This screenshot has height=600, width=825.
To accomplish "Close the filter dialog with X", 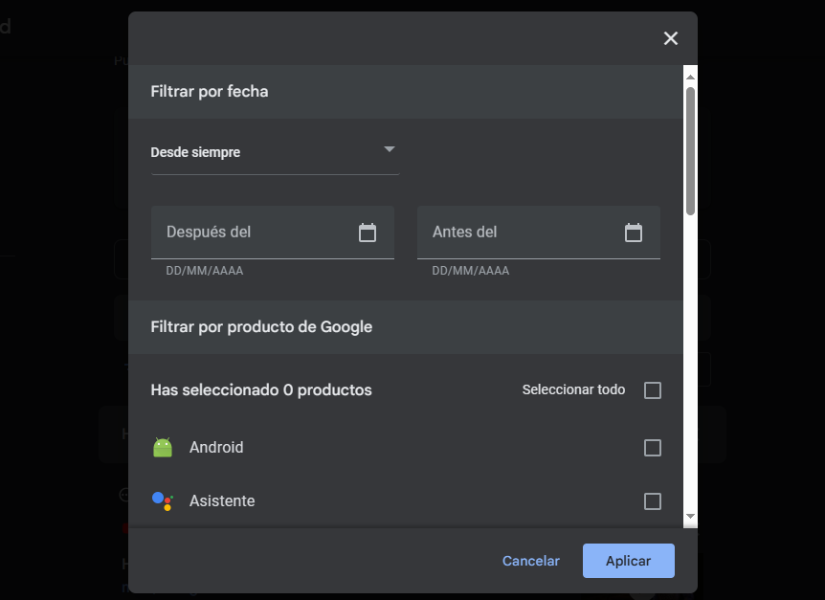I will point(670,38).
